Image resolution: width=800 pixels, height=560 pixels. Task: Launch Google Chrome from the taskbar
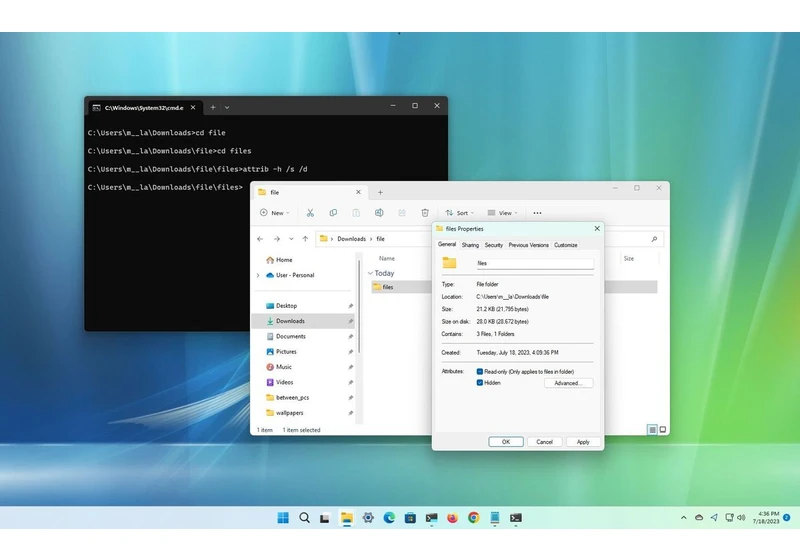coord(473,518)
